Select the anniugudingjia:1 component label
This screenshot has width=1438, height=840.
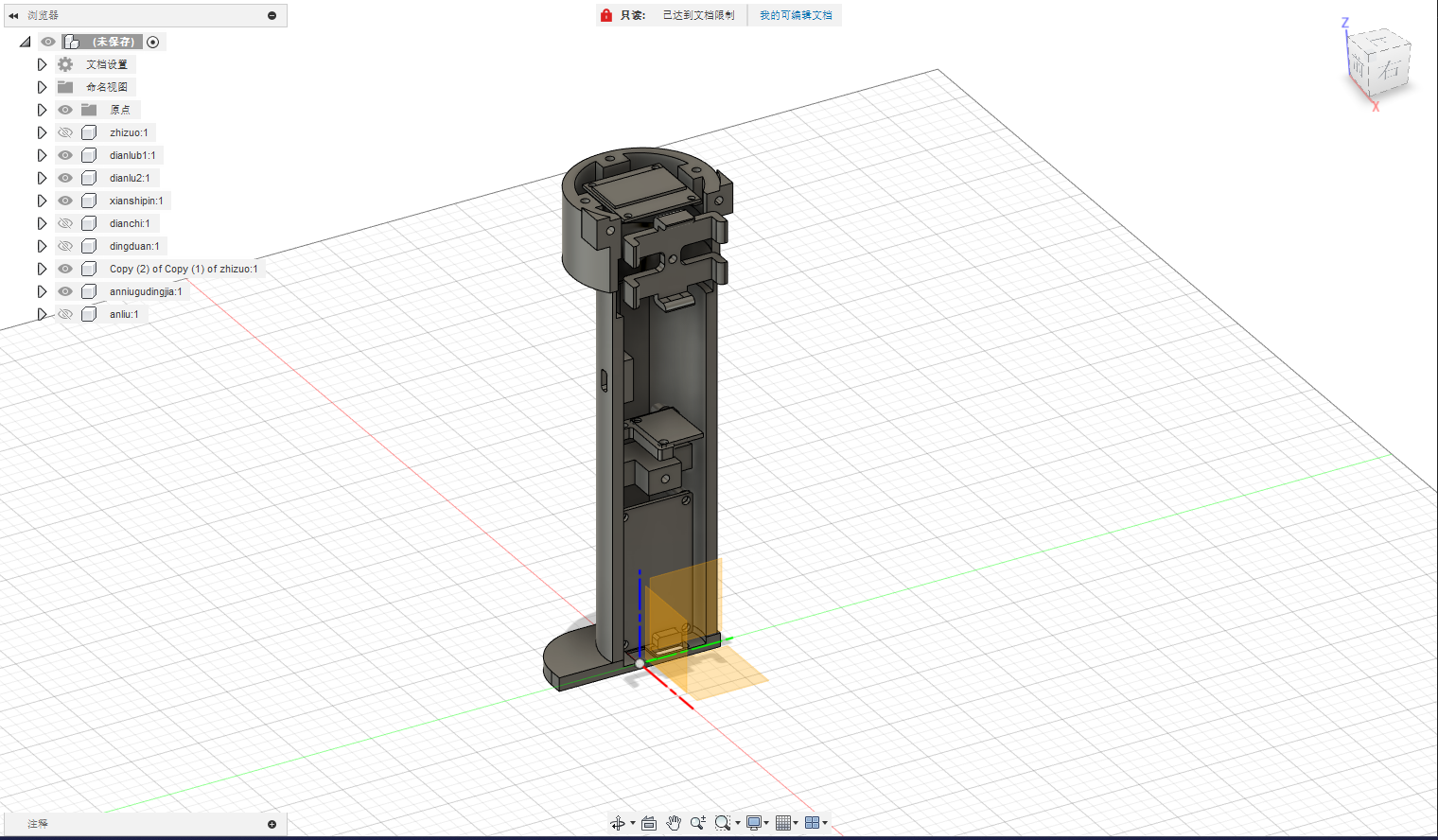pyautogui.click(x=146, y=291)
